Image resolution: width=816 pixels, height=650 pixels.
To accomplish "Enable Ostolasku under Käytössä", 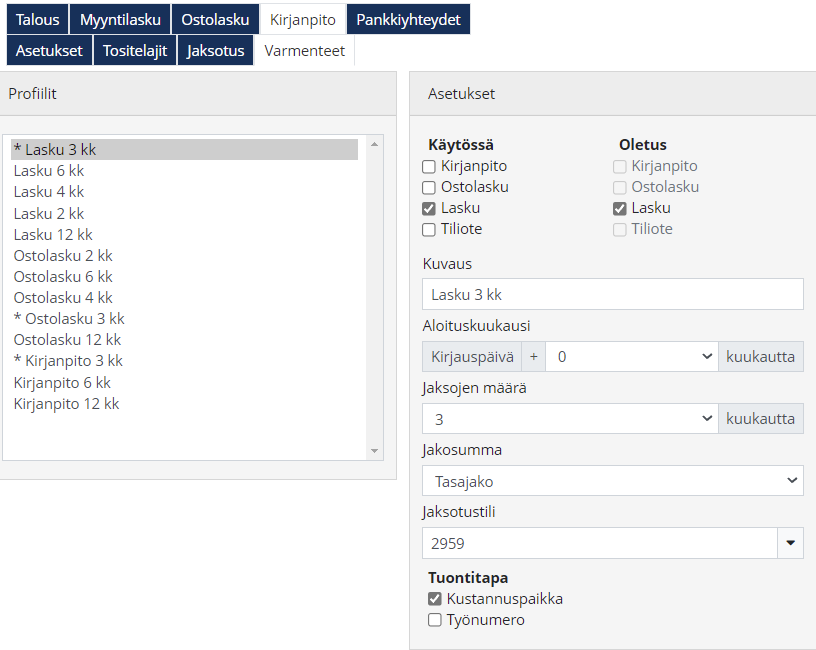I will pyautogui.click(x=429, y=188).
